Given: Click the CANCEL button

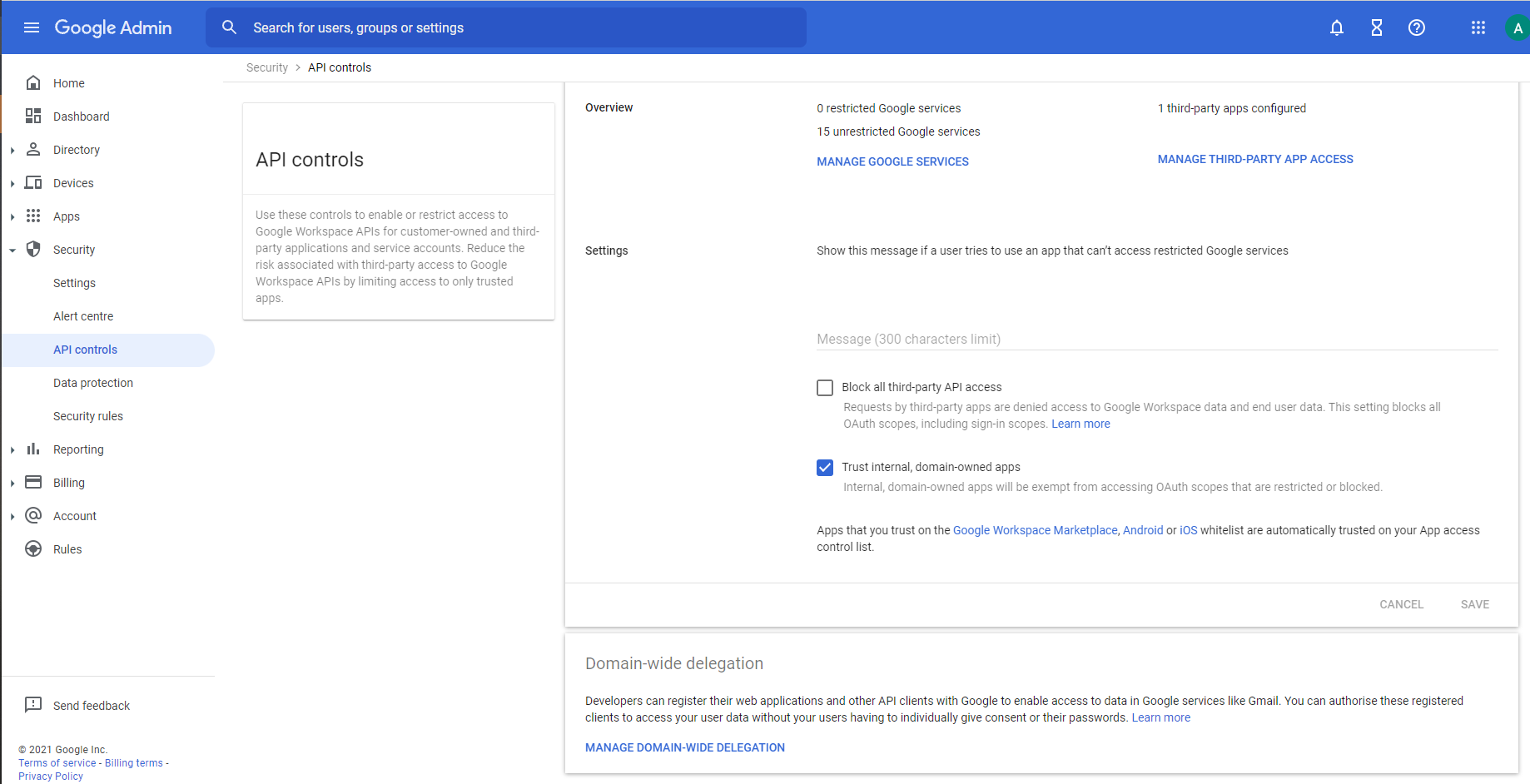Looking at the screenshot, I should [x=1402, y=604].
